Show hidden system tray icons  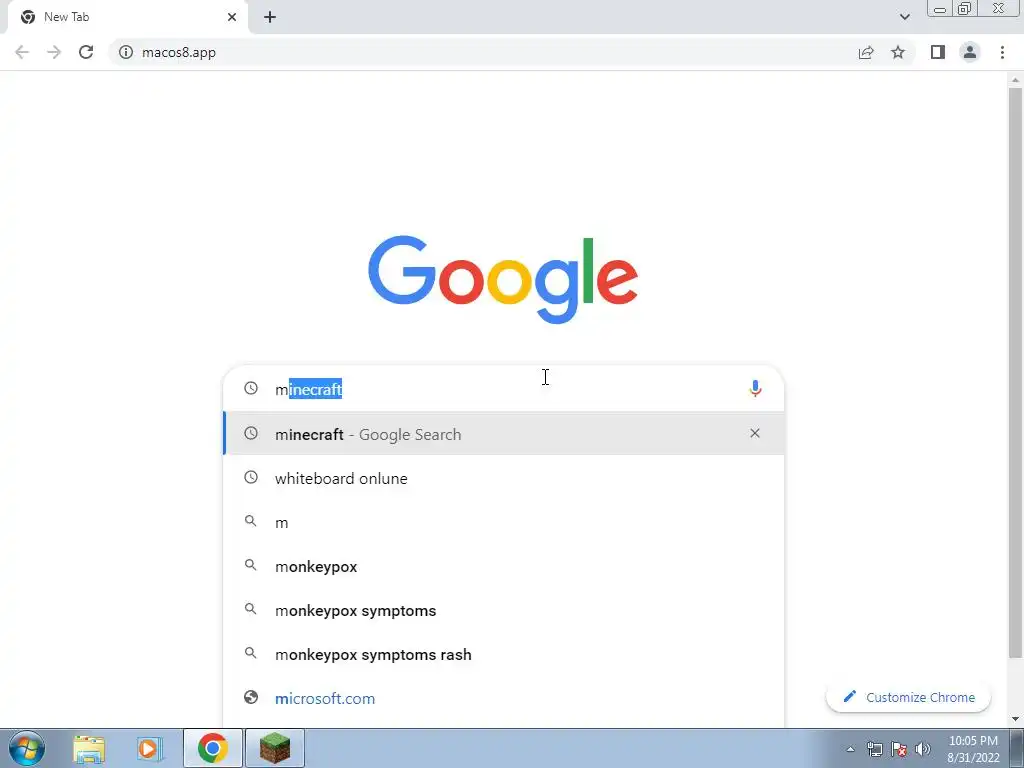pos(850,749)
